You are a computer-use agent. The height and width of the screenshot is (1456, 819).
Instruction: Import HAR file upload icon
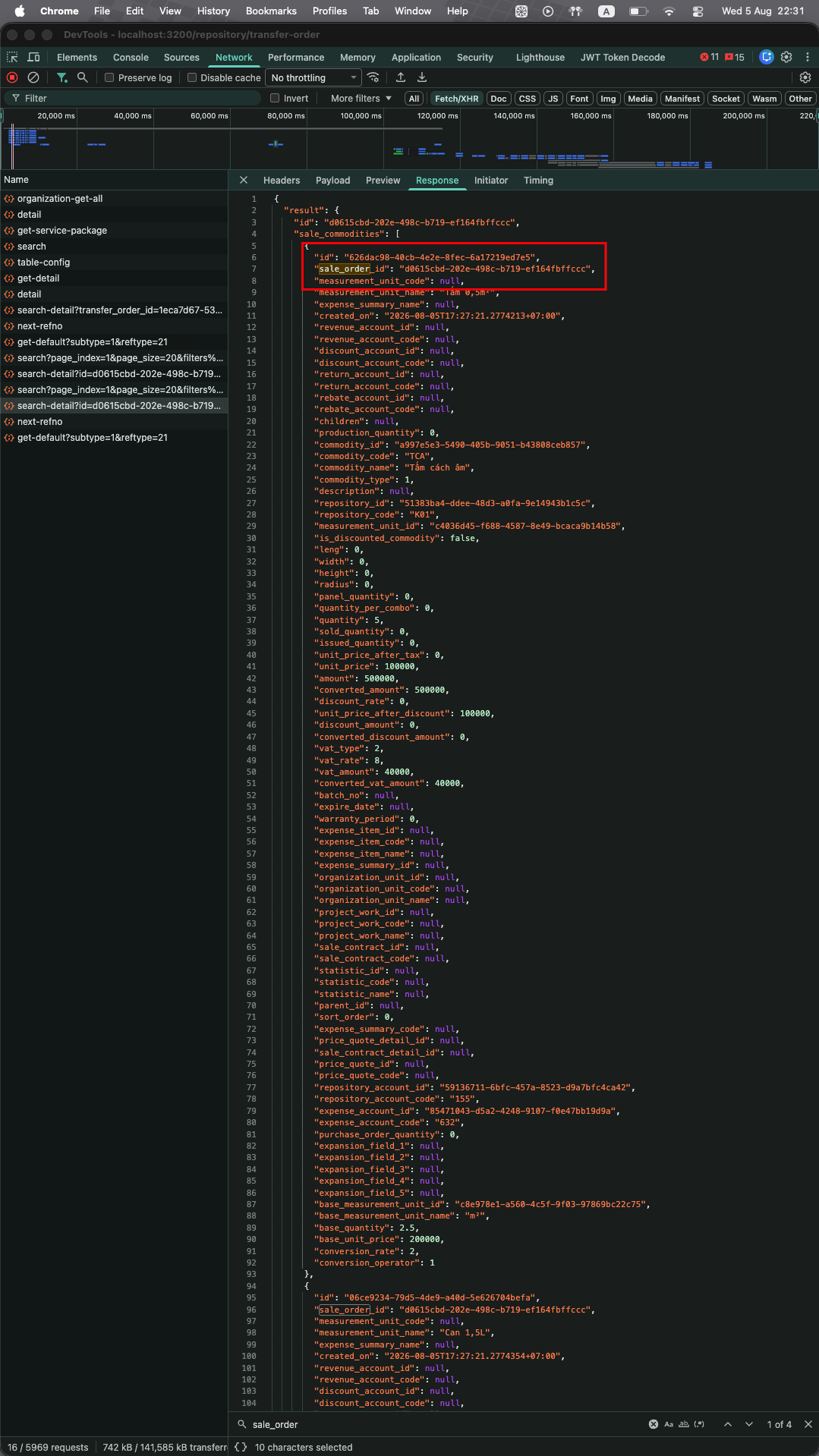(x=401, y=77)
